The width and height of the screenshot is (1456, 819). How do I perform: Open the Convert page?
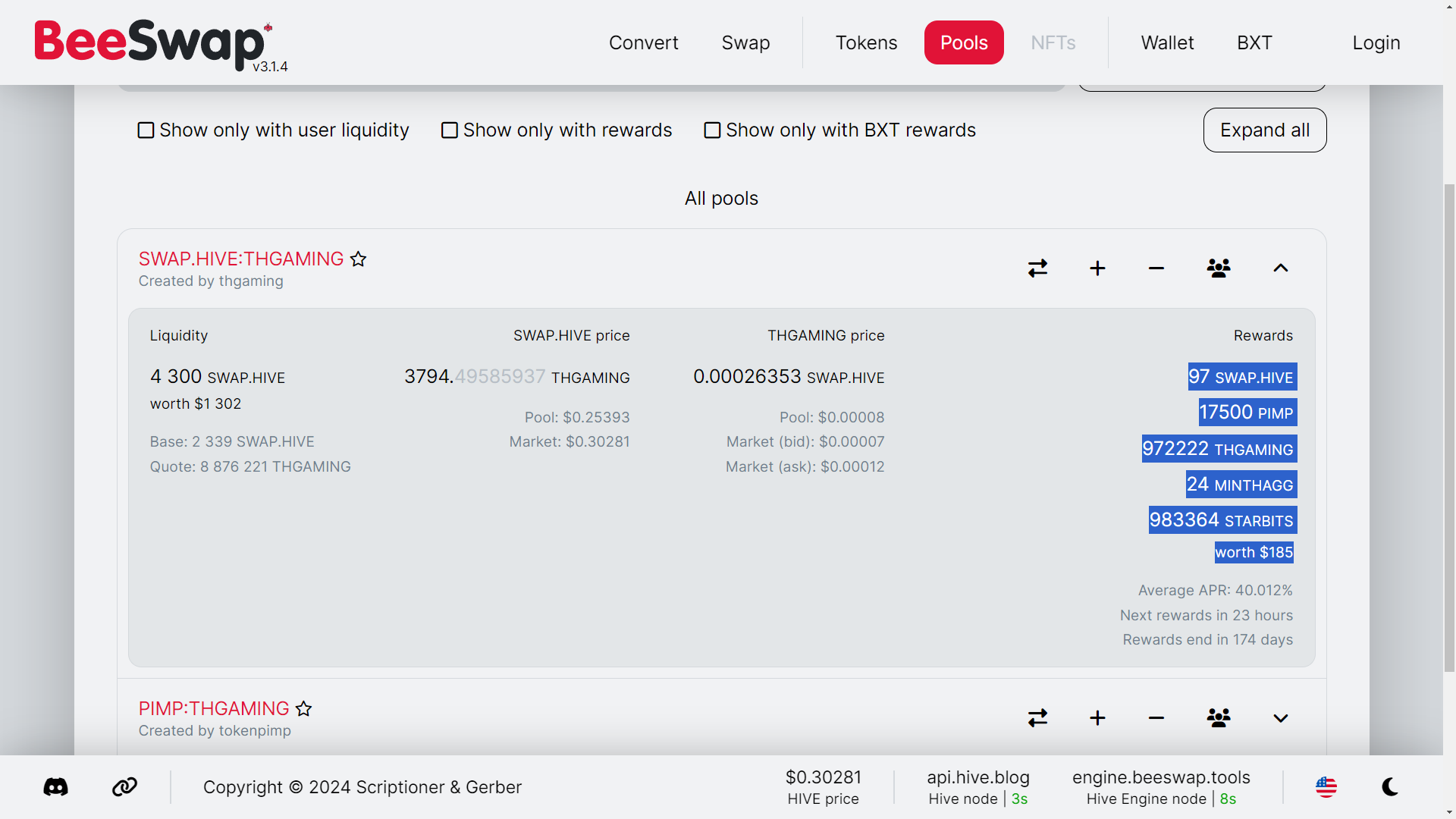pos(643,43)
